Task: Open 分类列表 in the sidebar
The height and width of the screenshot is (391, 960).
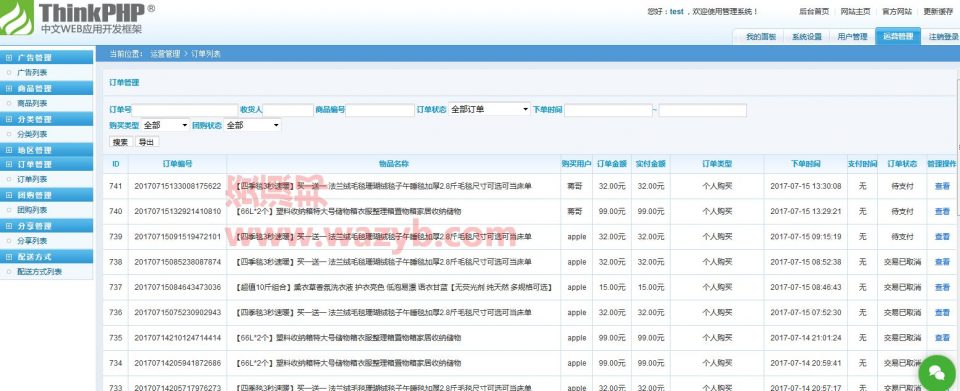Action: pos(32,134)
